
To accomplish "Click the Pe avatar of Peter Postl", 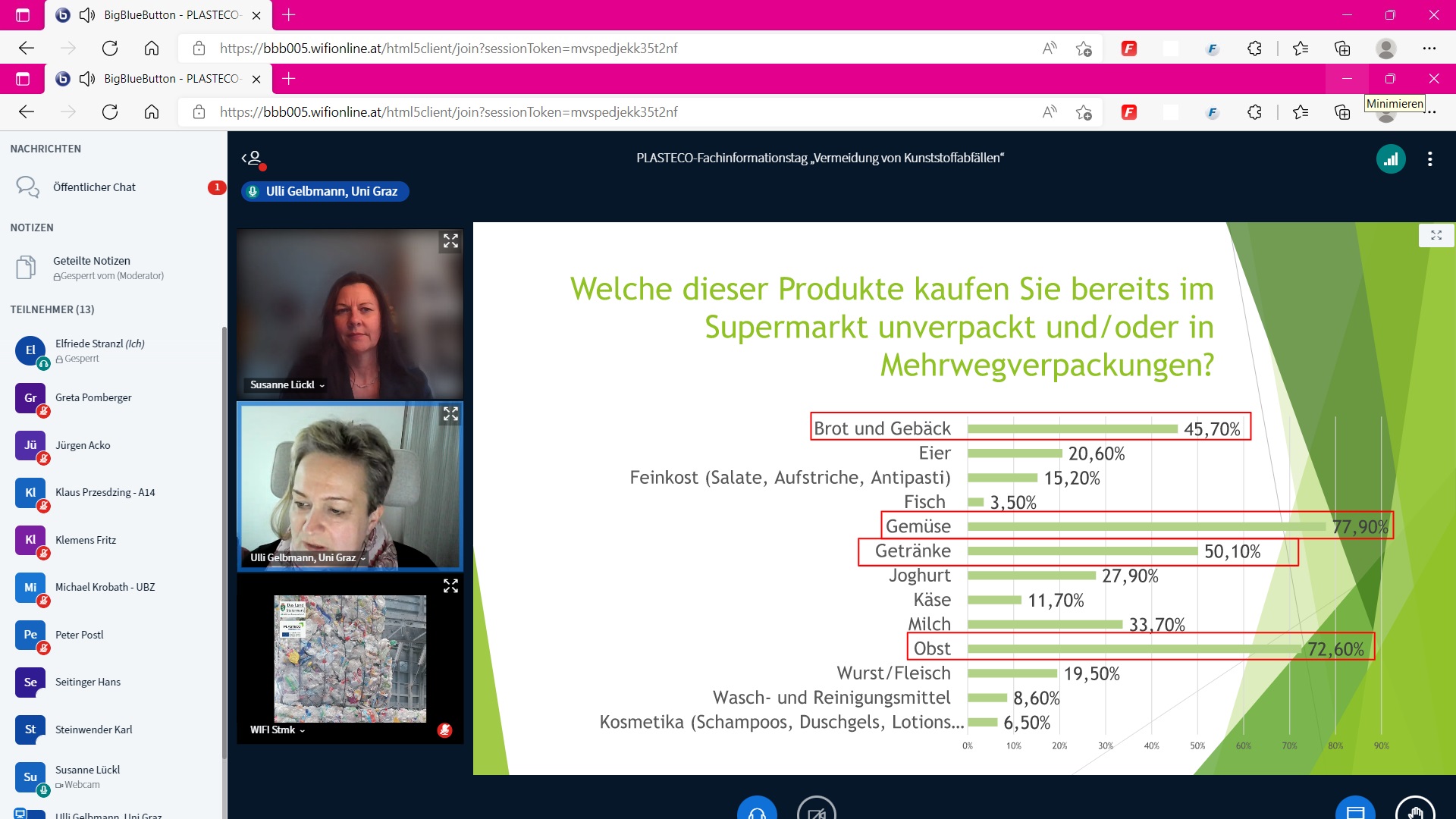I will point(30,635).
